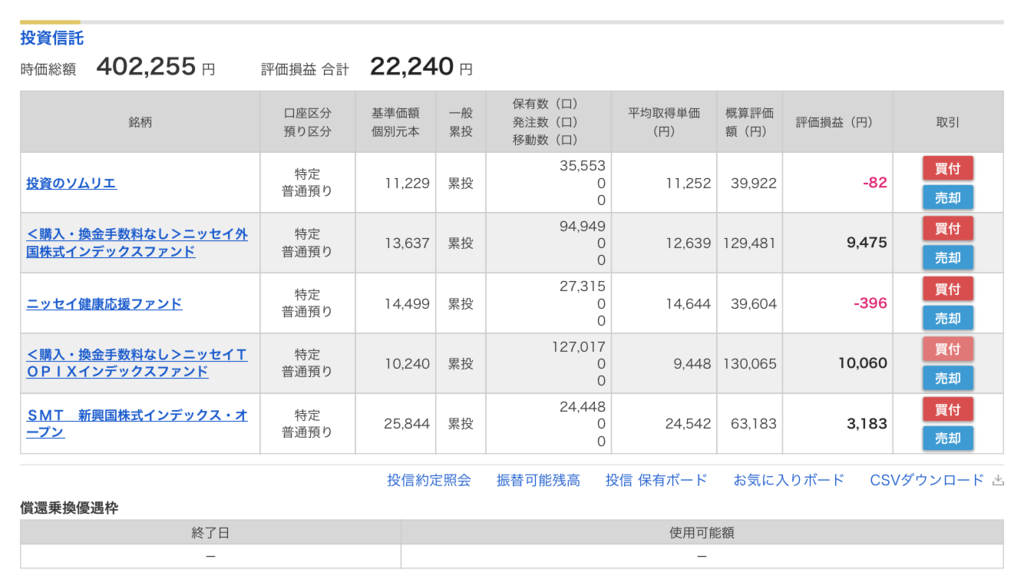Click the 銘柄 column header

click(x=140, y=122)
